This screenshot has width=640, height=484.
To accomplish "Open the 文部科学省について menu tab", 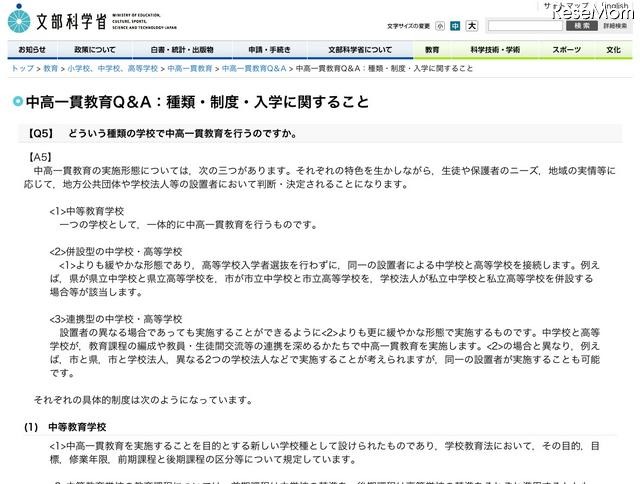I will click(x=360, y=50).
